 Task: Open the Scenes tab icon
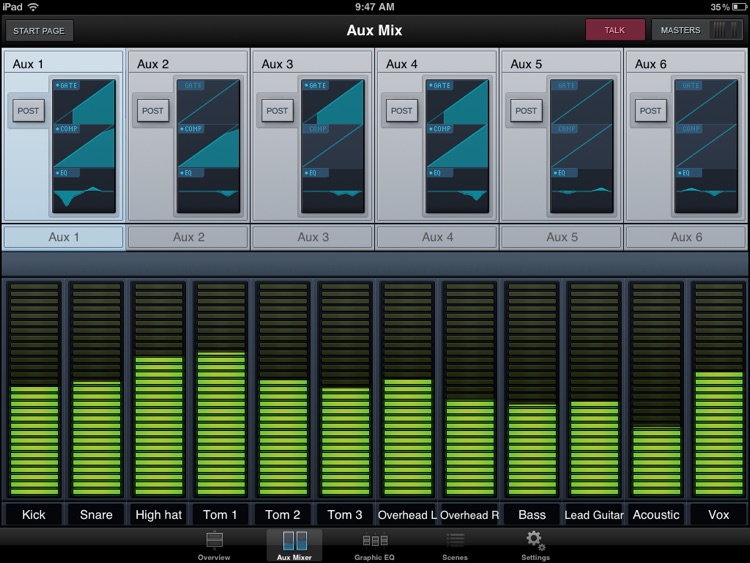point(454,540)
